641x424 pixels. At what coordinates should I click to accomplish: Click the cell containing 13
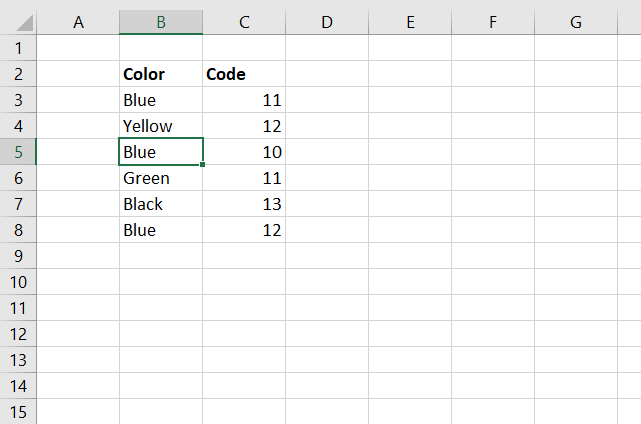point(244,204)
